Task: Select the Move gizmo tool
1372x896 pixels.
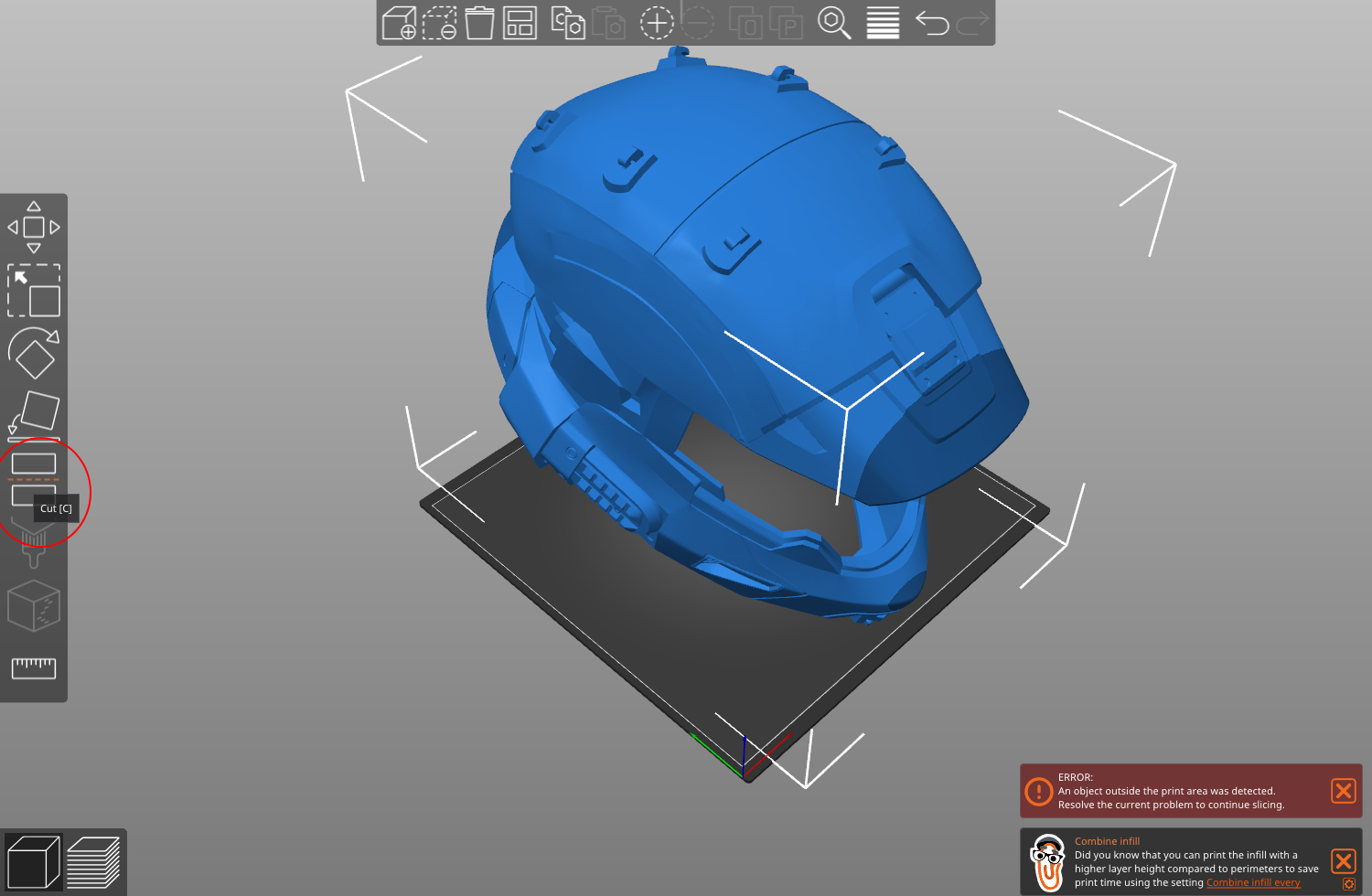Action: pyautogui.click(x=34, y=227)
